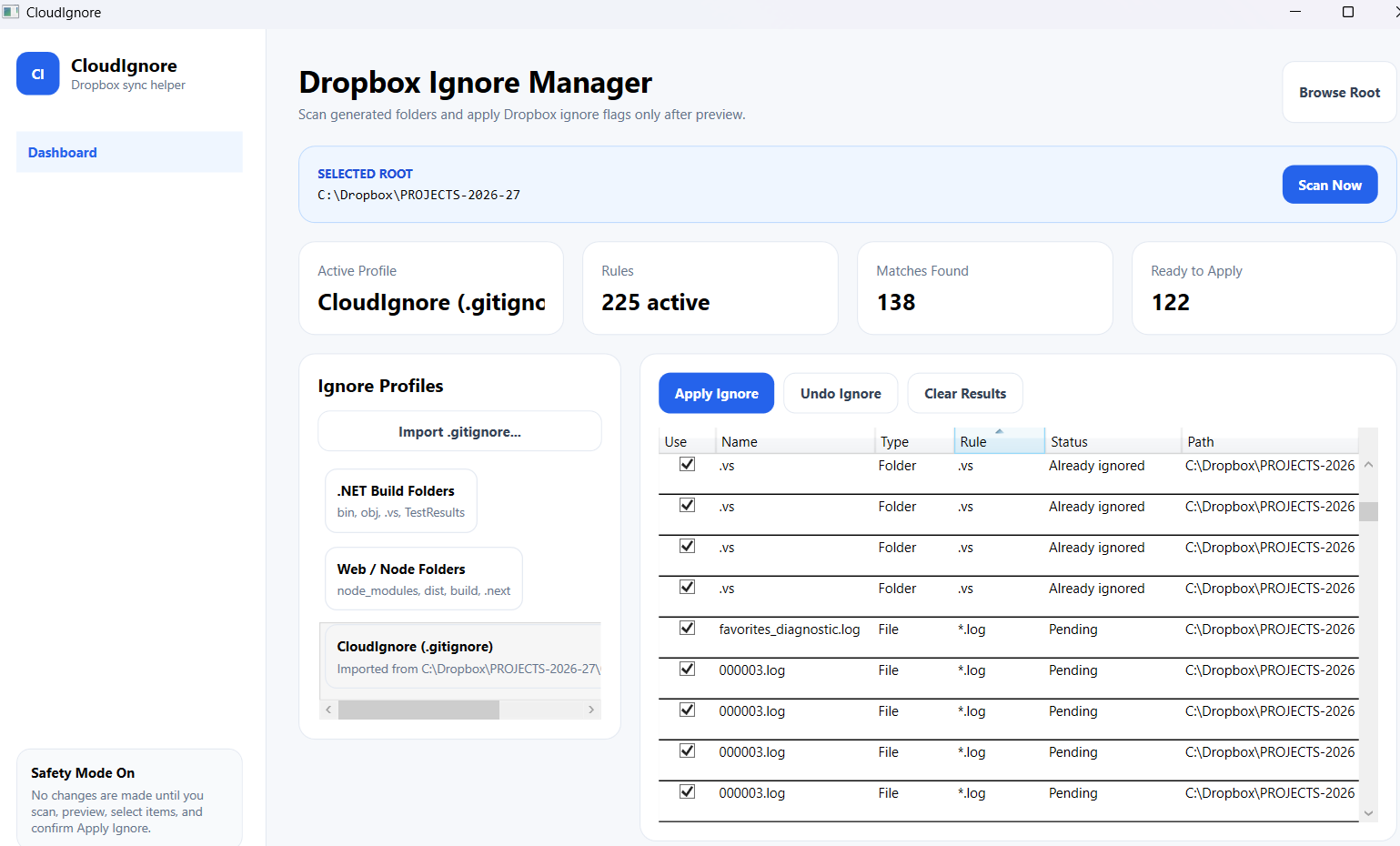1400x846 pixels.
Task: Select the .NET Build Folders profile
Action: (401, 500)
